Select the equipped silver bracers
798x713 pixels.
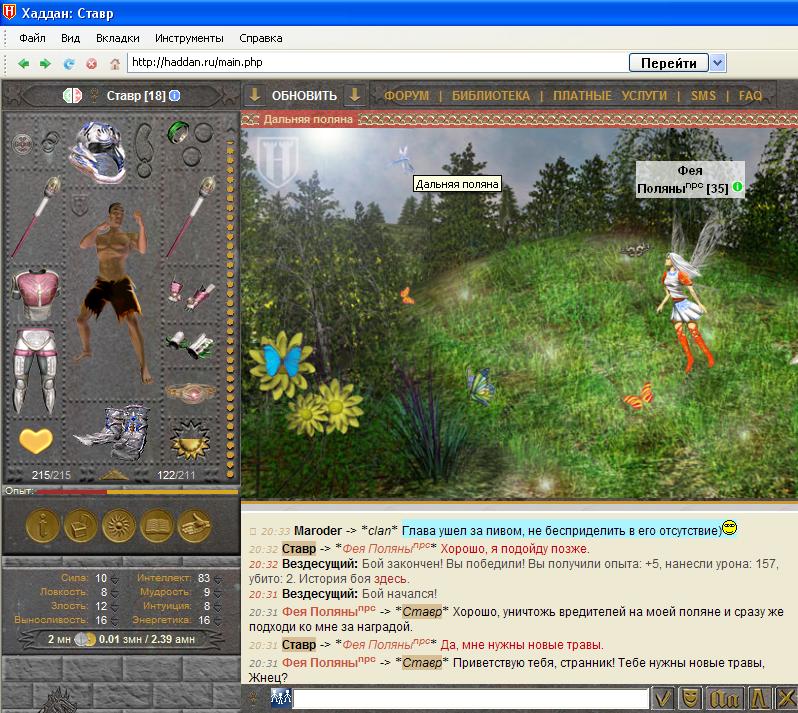tap(191, 346)
